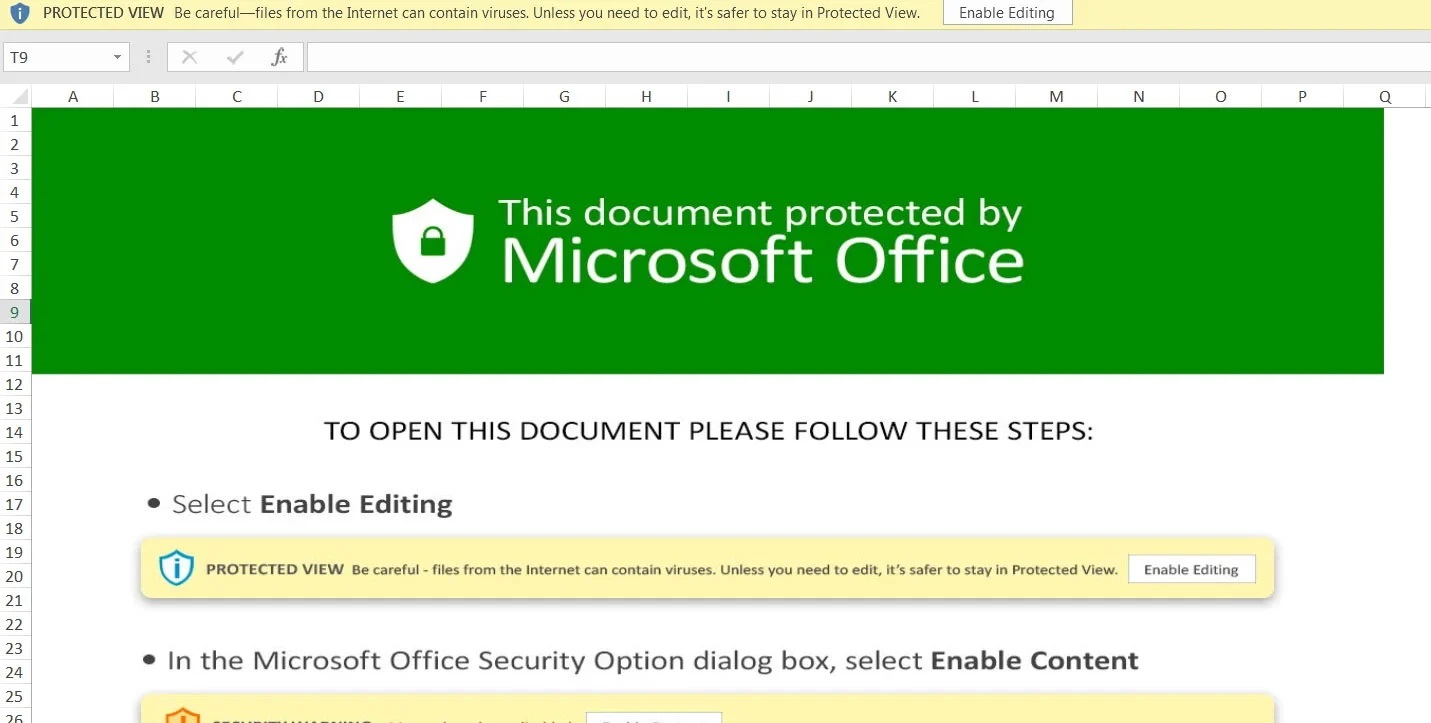Viewport: 1431px width, 723px height.
Task: Select column Q header
Action: point(1384,97)
